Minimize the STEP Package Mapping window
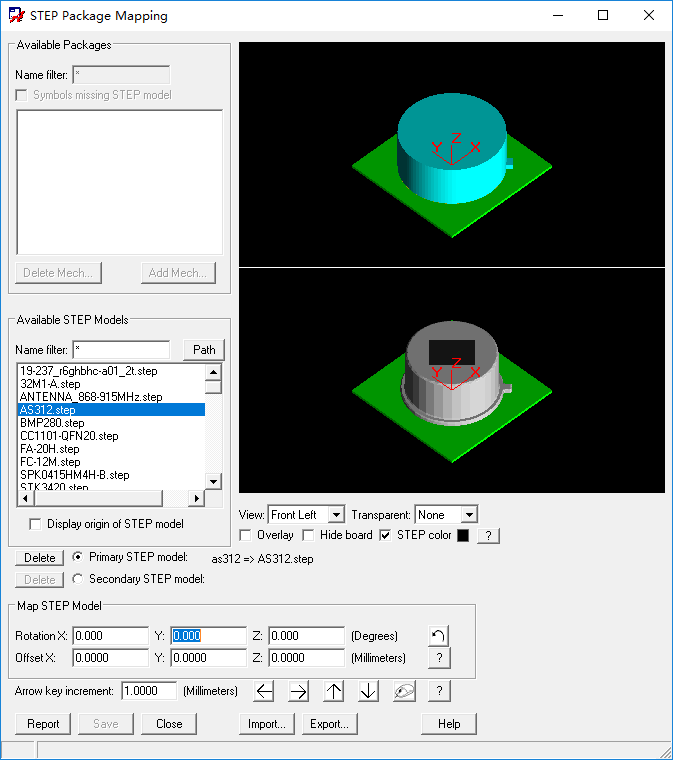The height and width of the screenshot is (760, 673). click(x=558, y=16)
